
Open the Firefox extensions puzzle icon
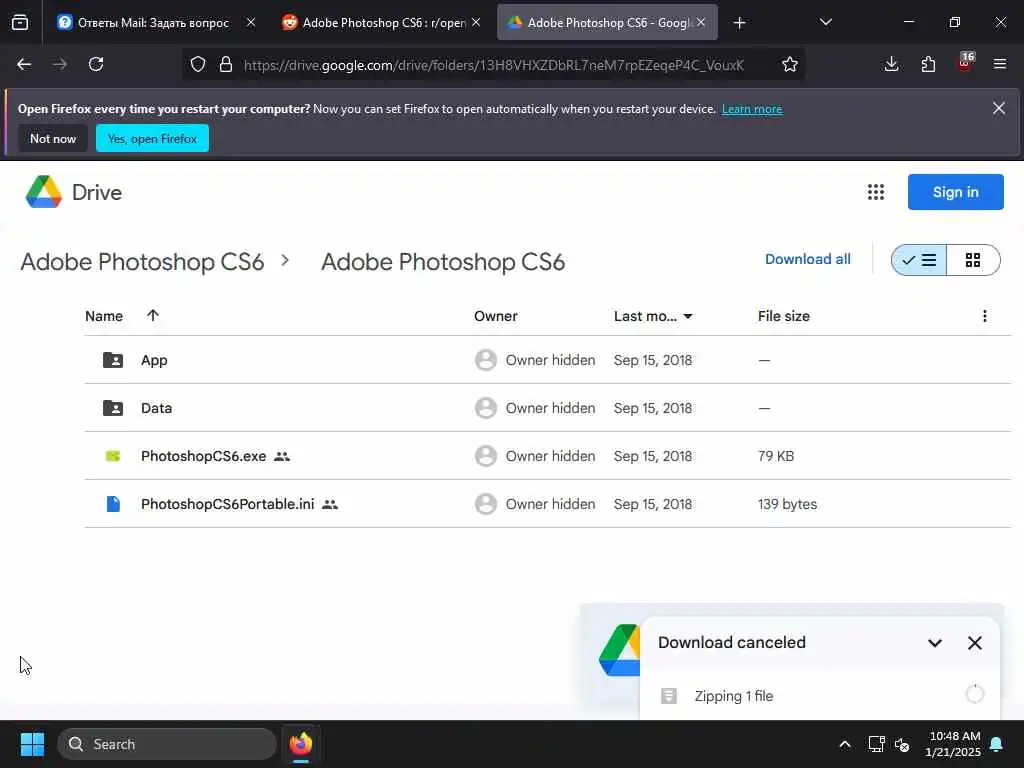[x=928, y=64]
